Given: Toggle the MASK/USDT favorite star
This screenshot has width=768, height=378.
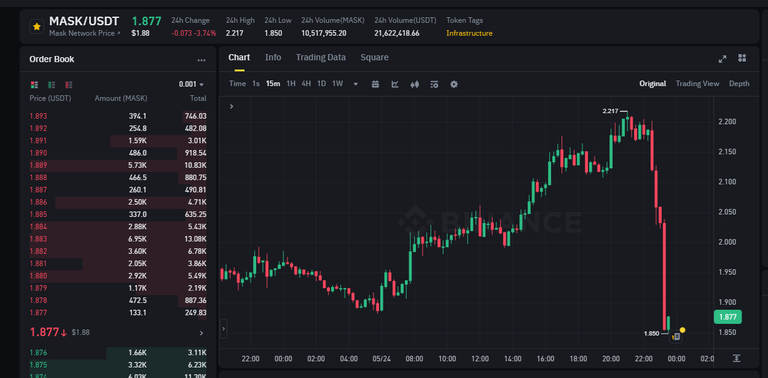Looking at the screenshot, I should coord(37,26).
